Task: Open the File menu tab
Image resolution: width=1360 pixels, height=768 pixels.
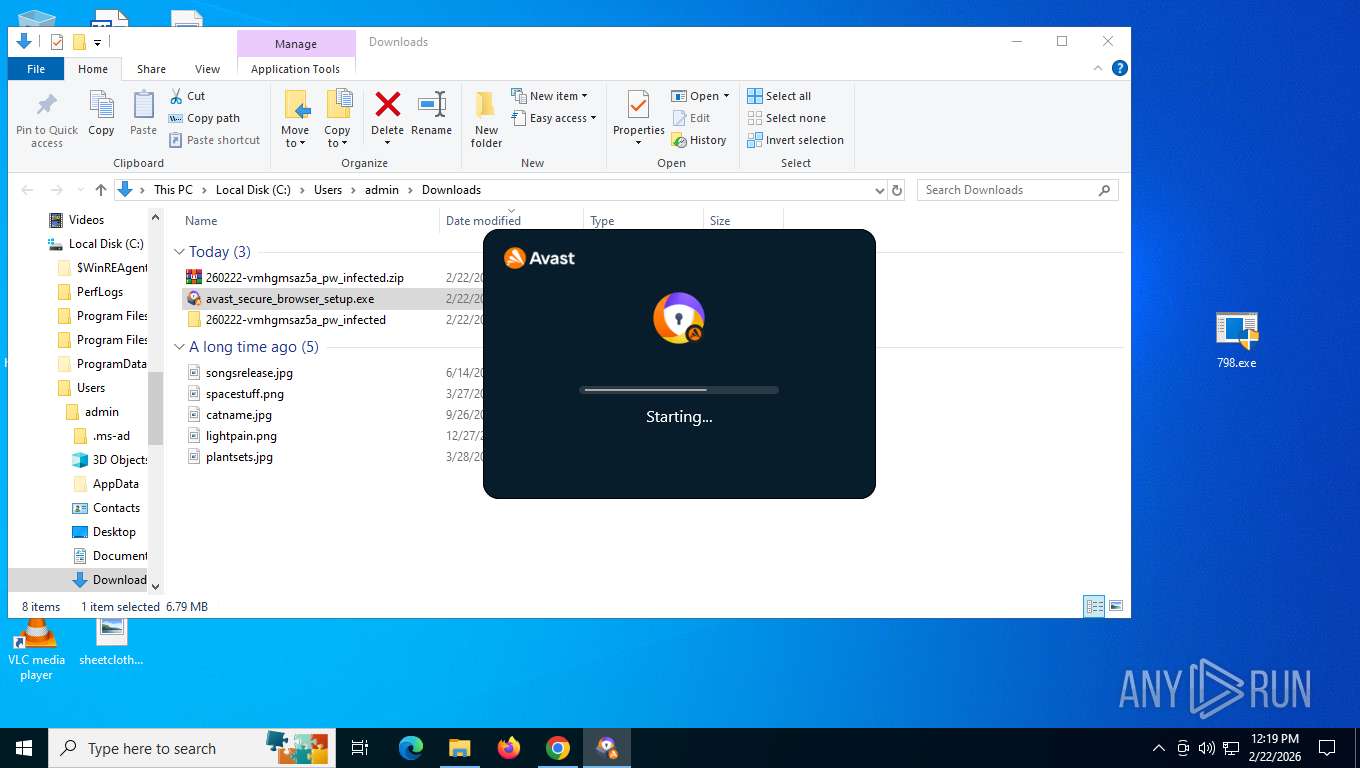Action: pos(36,69)
